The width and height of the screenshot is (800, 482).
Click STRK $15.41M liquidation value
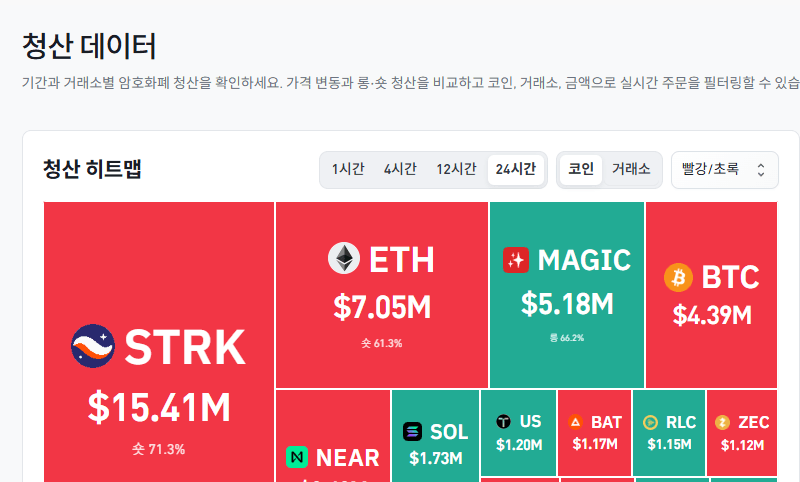pyautogui.click(x=159, y=407)
